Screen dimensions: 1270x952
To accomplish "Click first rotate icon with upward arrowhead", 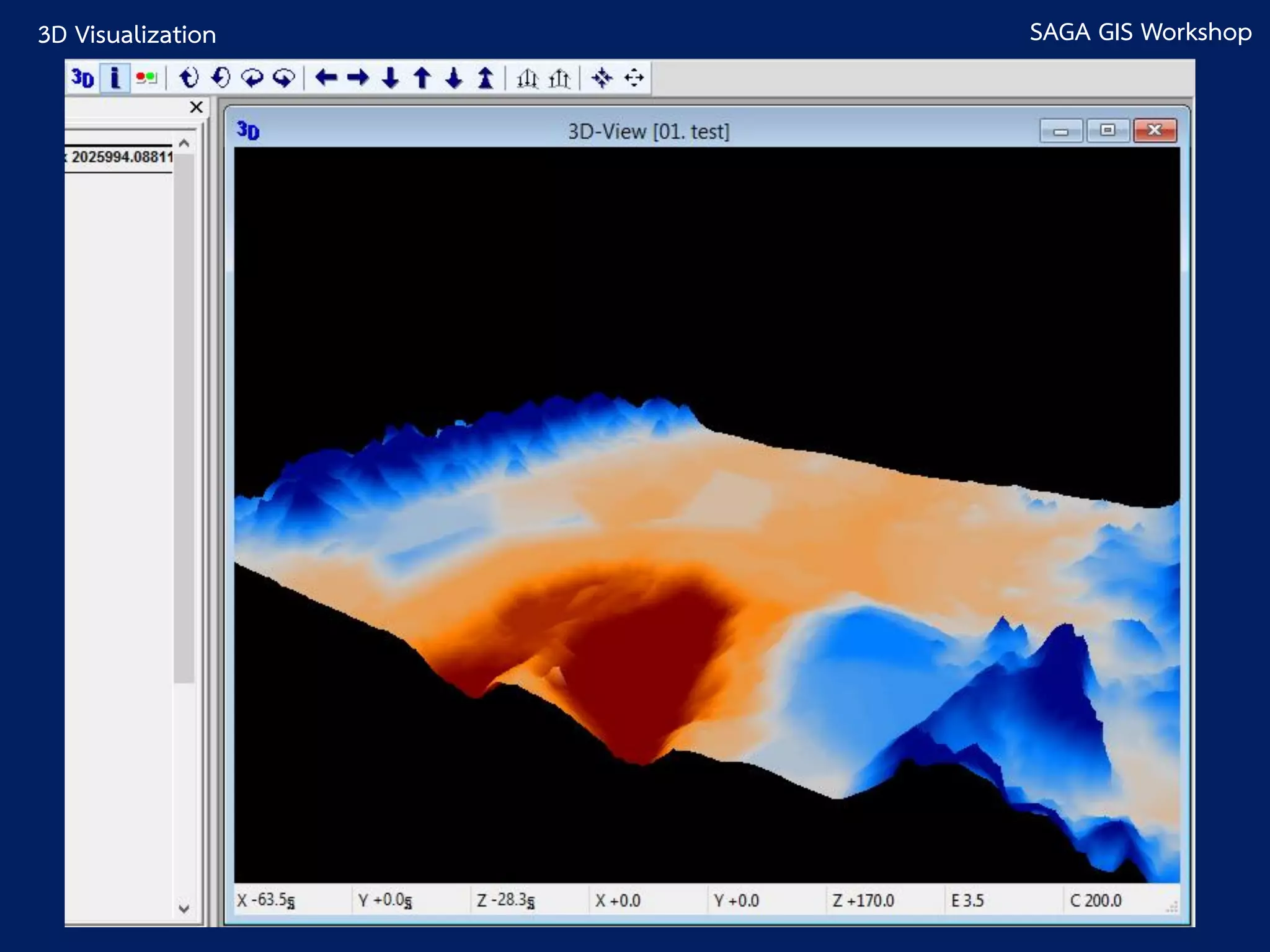I will (189, 78).
